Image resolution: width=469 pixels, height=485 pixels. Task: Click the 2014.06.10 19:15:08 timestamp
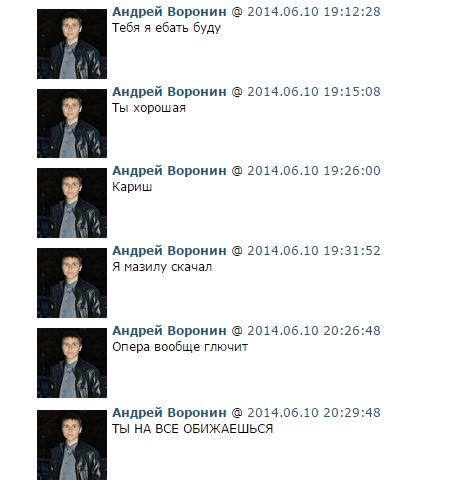(x=314, y=92)
